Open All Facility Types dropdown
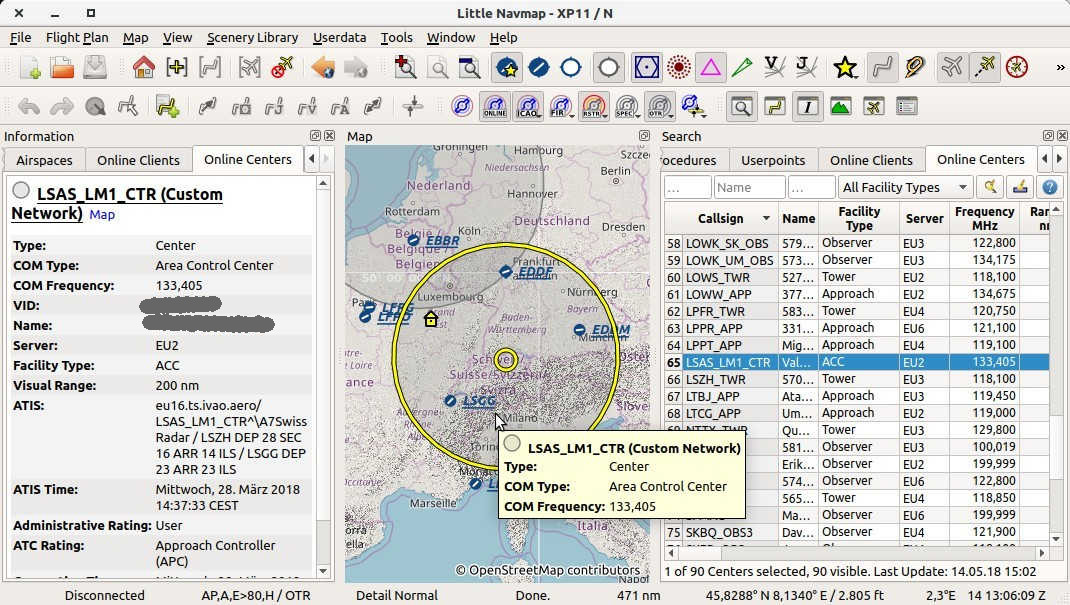1070x605 pixels. click(x=905, y=187)
